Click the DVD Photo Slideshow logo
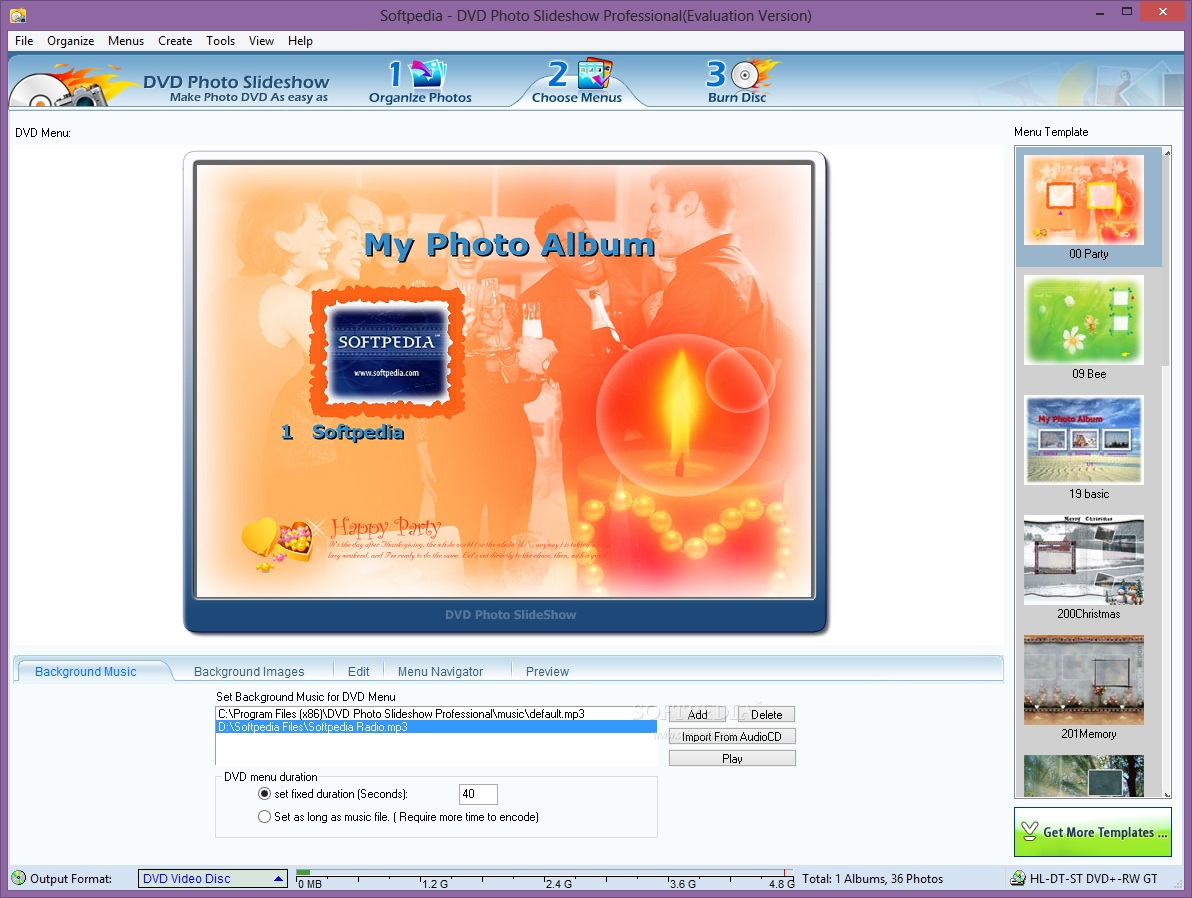Viewport: 1192px width, 898px height. click(x=171, y=85)
